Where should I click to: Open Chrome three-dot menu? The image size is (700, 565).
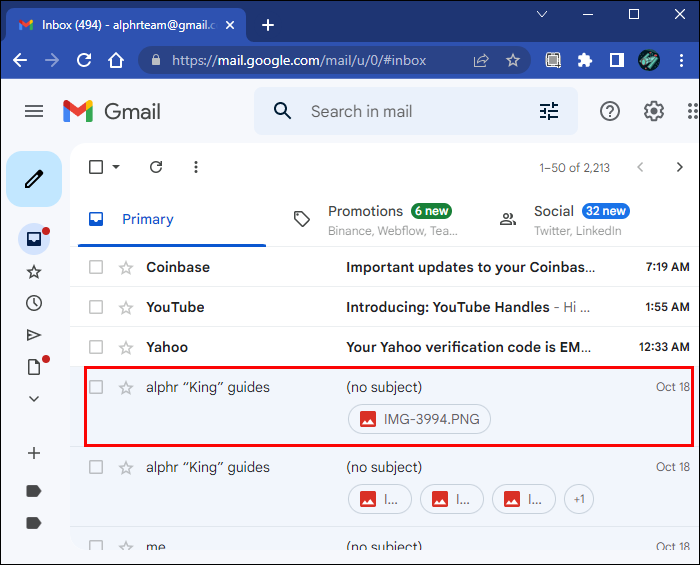681,60
